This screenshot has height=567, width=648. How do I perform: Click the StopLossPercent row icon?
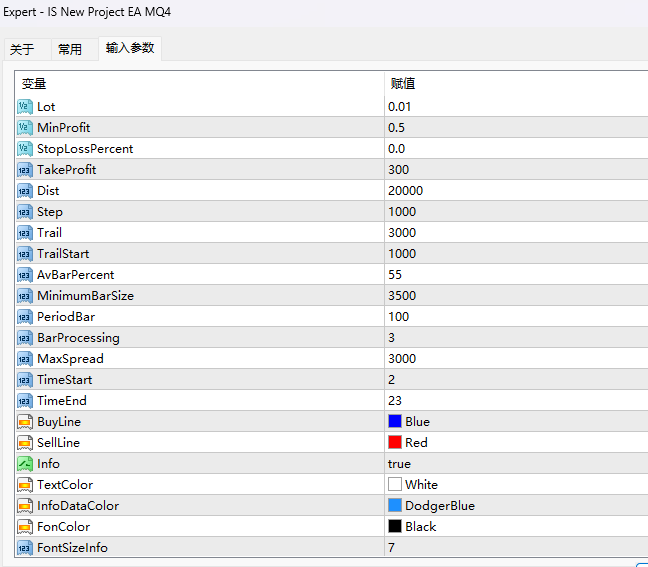25,149
